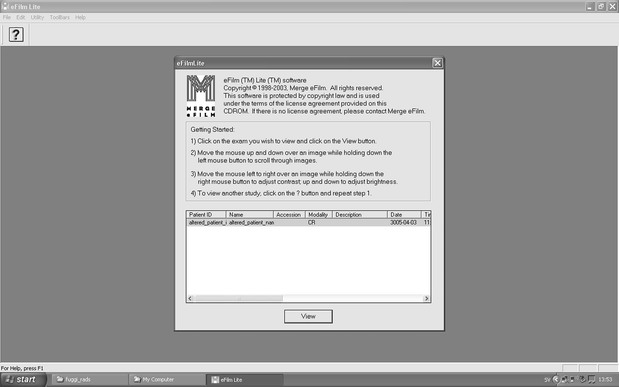Open the Utility menu
619x387 pixels.
click(x=37, y=17)
